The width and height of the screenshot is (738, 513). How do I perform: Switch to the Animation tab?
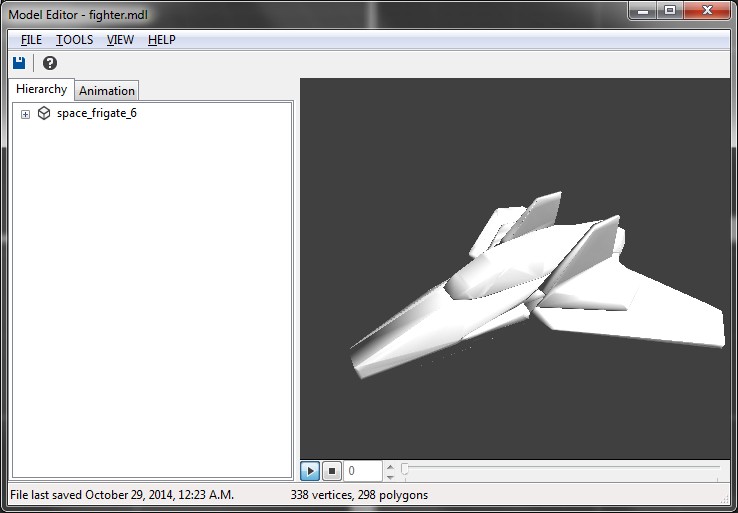(x=107, y=90)
